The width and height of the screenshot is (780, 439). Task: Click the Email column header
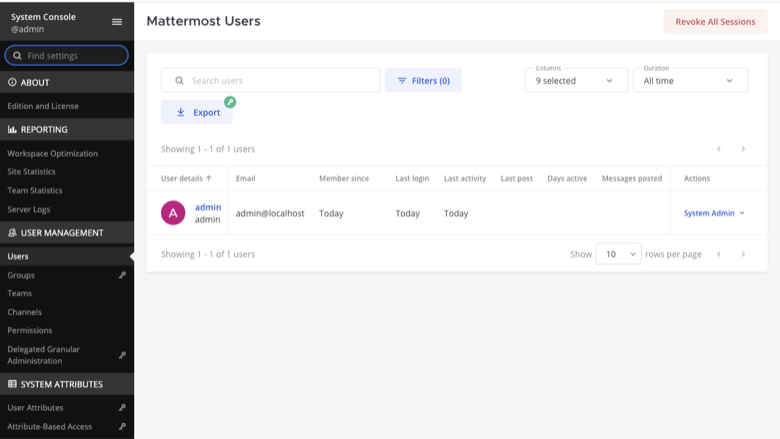point(245,178)
